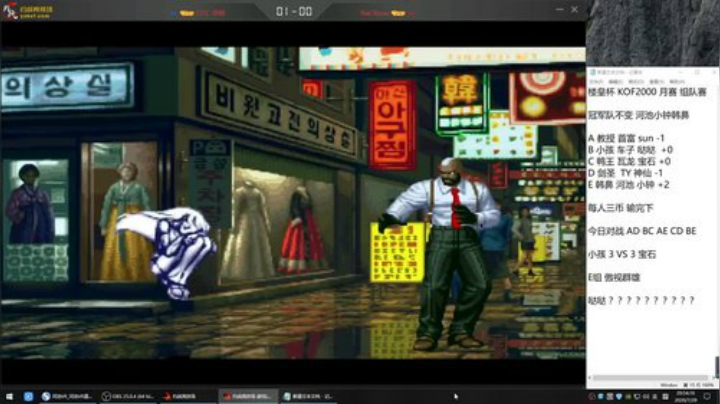This screenshot has height=404, width=720.
Task: Click the 'KOF2000' title line in Notepad
Action: tap(647, 92)
